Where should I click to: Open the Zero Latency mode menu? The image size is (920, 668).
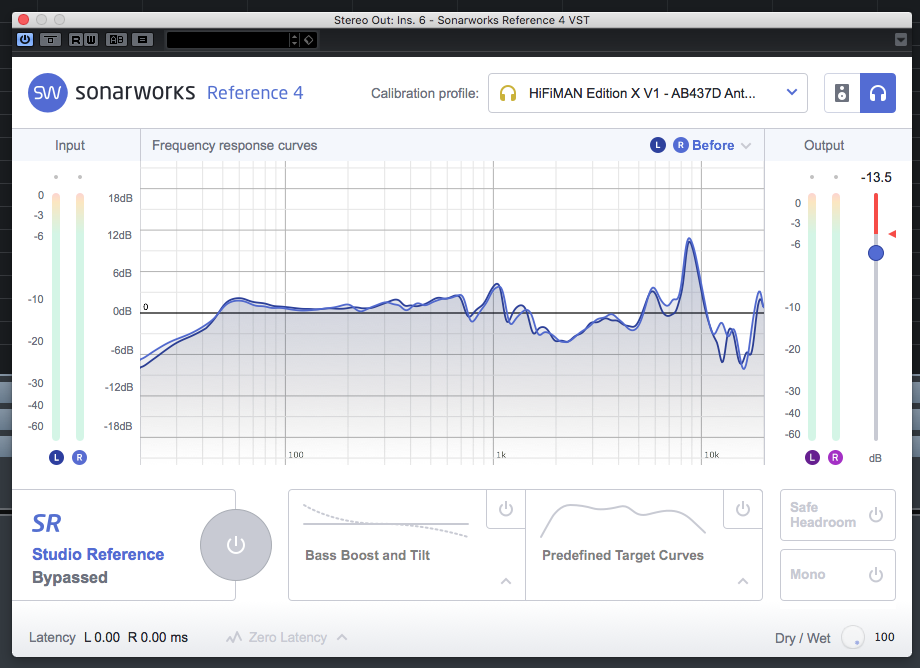[x=287, y=637]
